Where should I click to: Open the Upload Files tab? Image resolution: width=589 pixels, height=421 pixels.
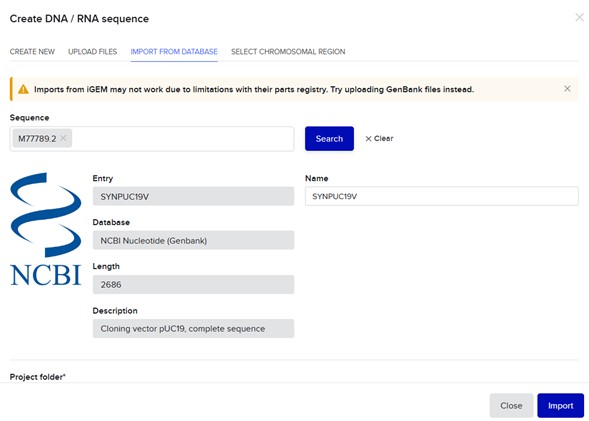click(92, 51)
